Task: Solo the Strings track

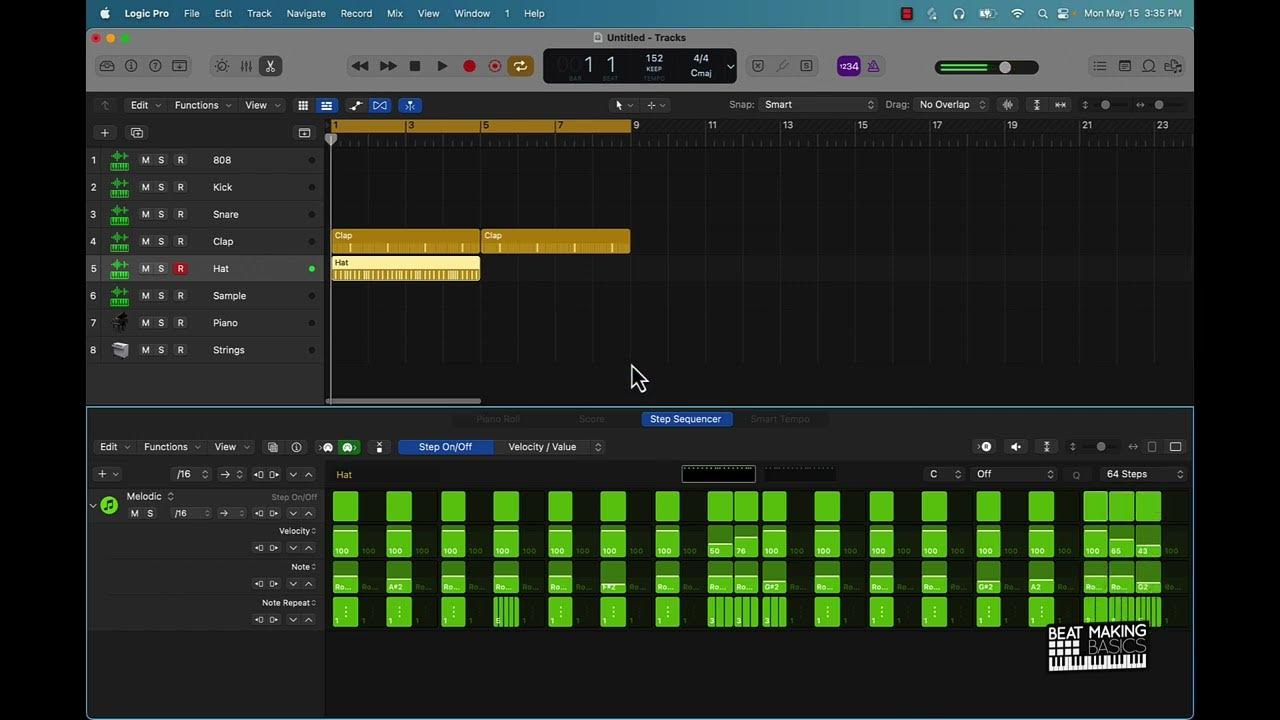Action: 161,350
